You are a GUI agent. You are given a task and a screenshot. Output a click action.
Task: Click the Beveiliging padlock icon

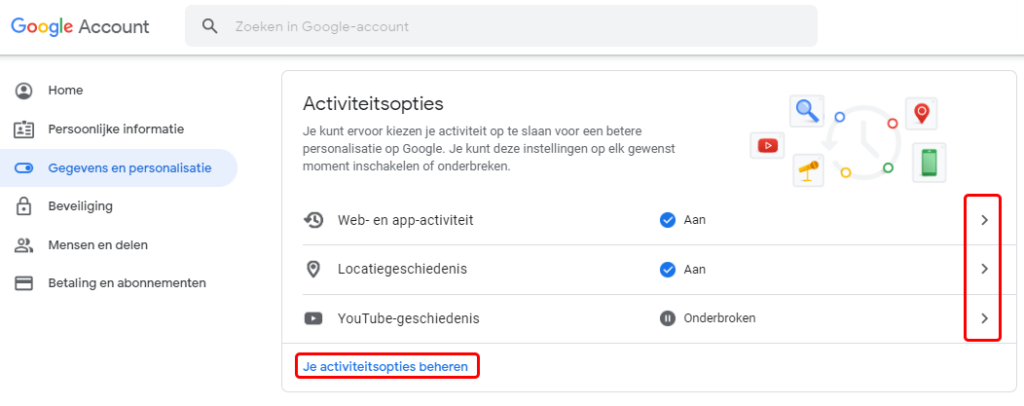[24, 206]
